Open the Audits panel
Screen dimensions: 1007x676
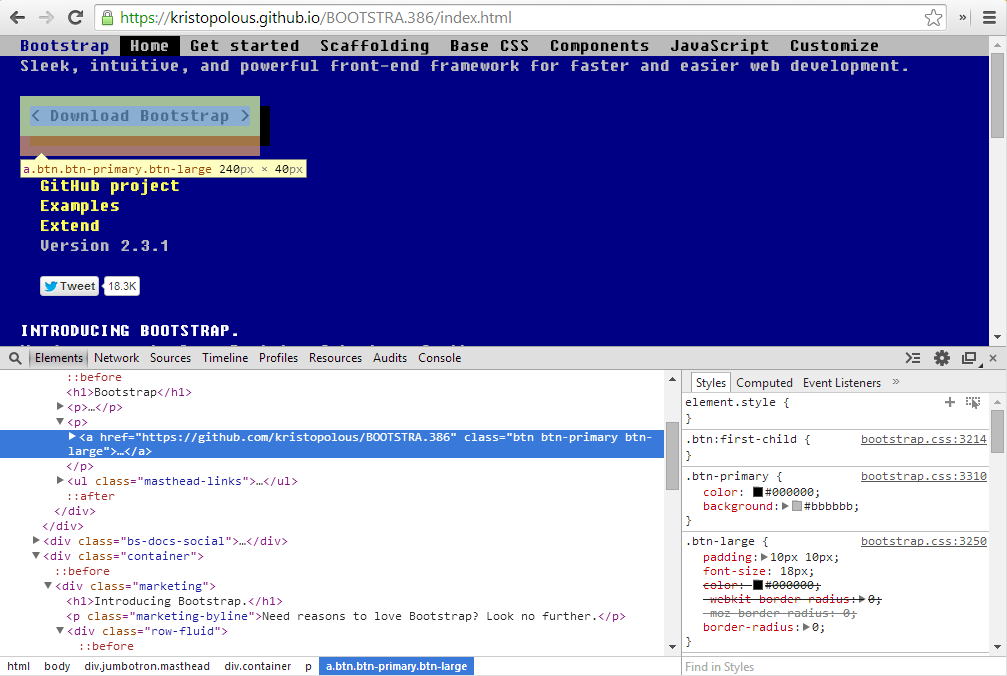tap(390, 358)
